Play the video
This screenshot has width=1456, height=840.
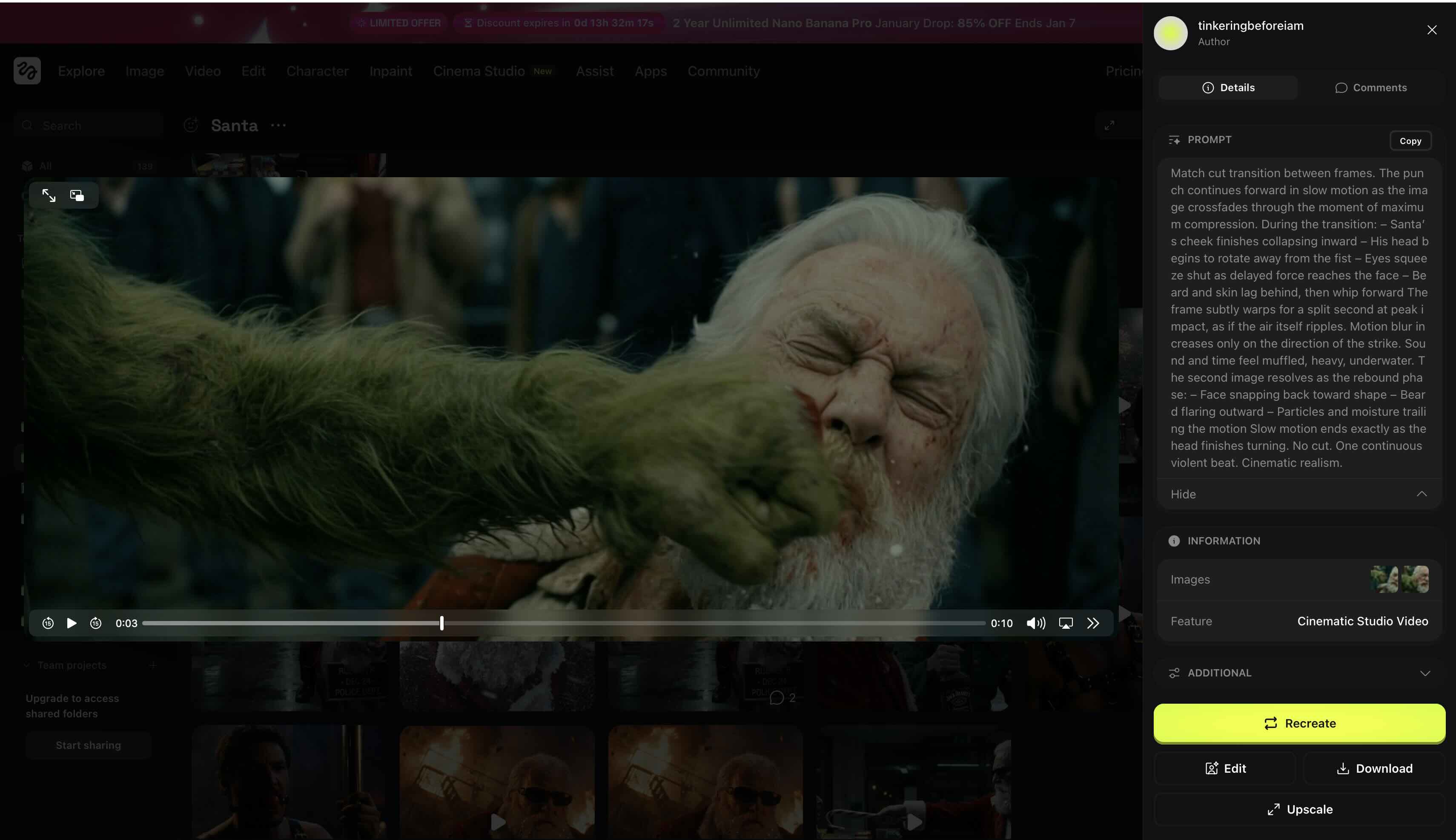point(72,623)
